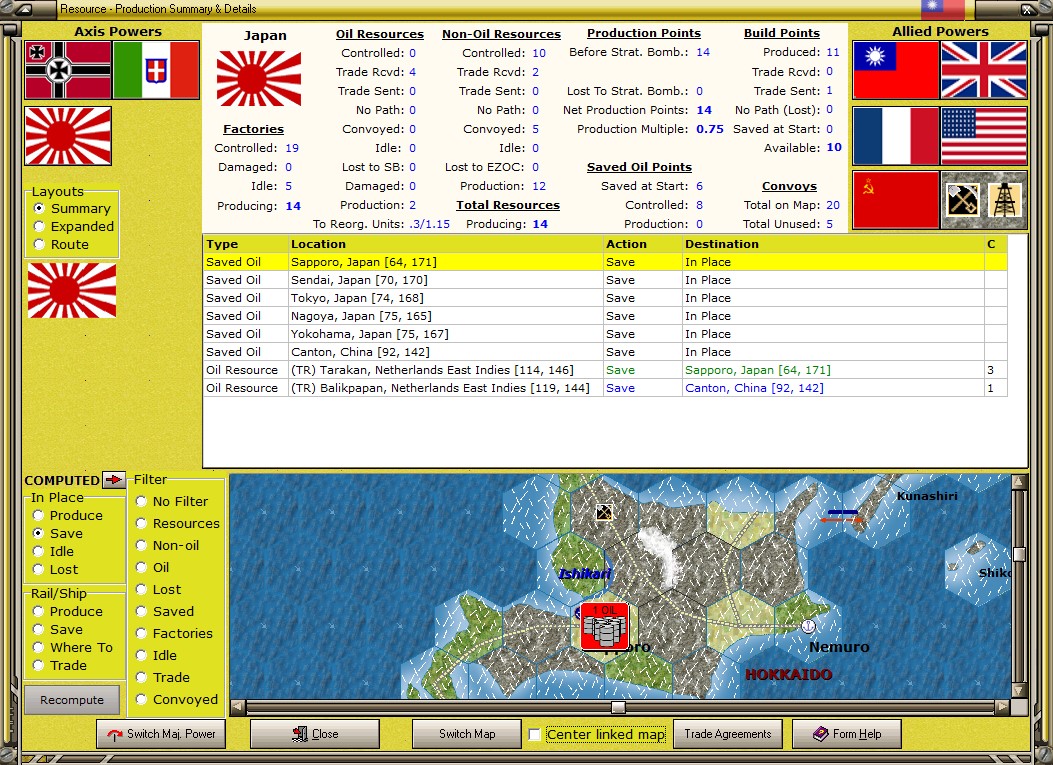The image size is (1053, 765).
Task: Select the Tarakan, Netherlands East Indies row
Action: pyautogui.click(x=605, y=370)
